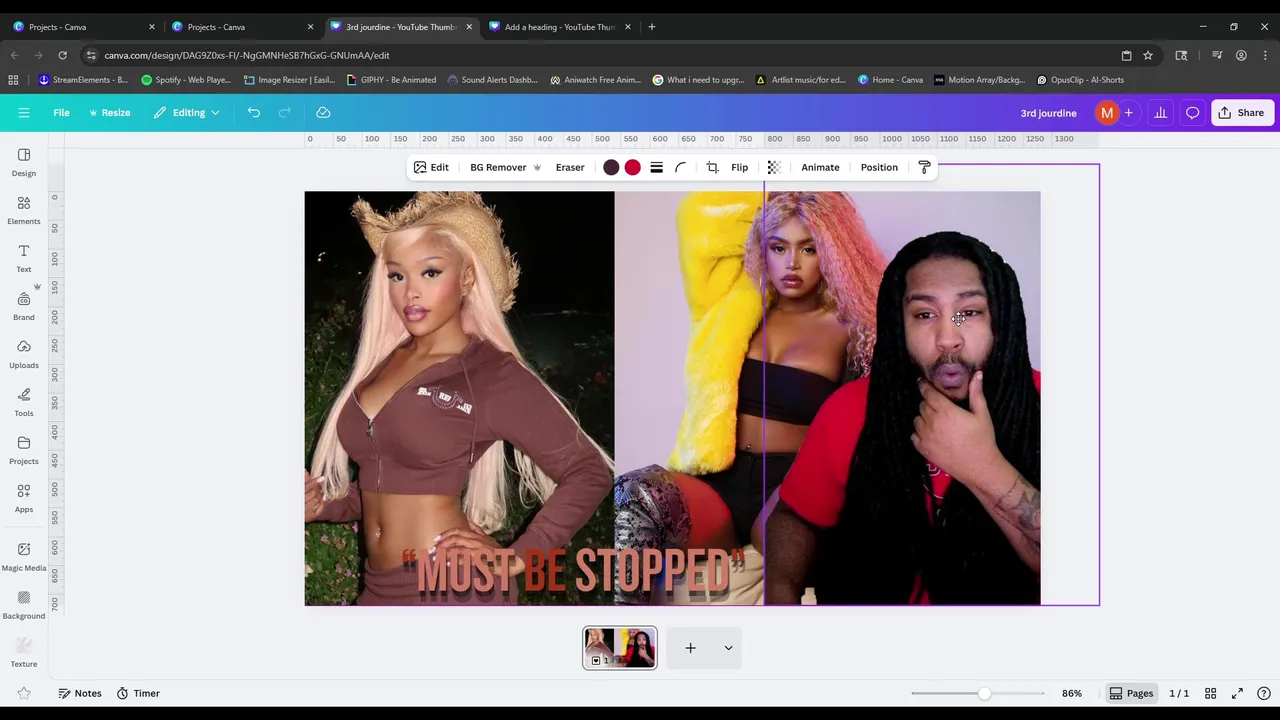Click the 86% zoom value
The image size is (1280, 720).
point(1072,693)
